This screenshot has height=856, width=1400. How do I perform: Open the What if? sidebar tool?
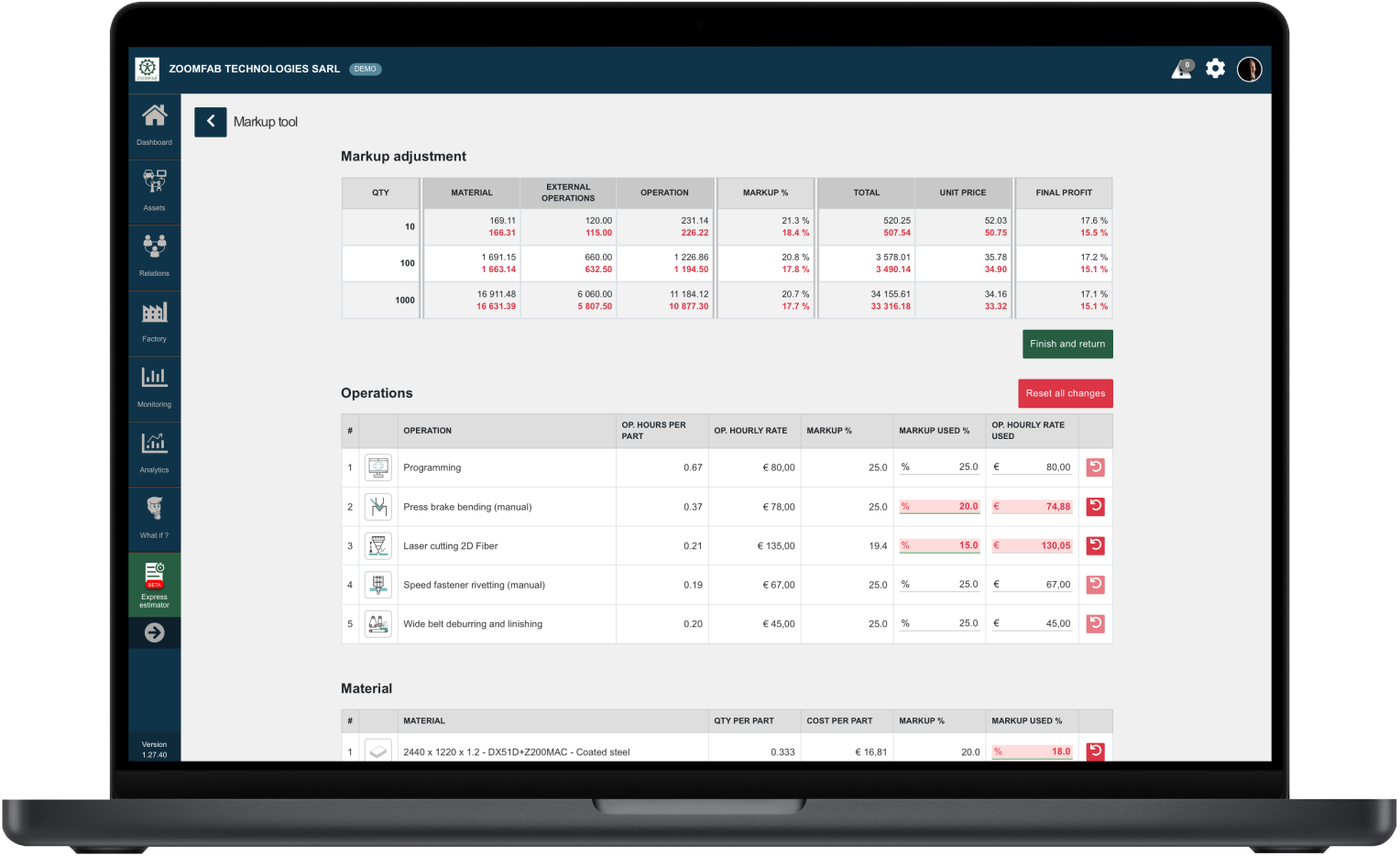point(154,518)
